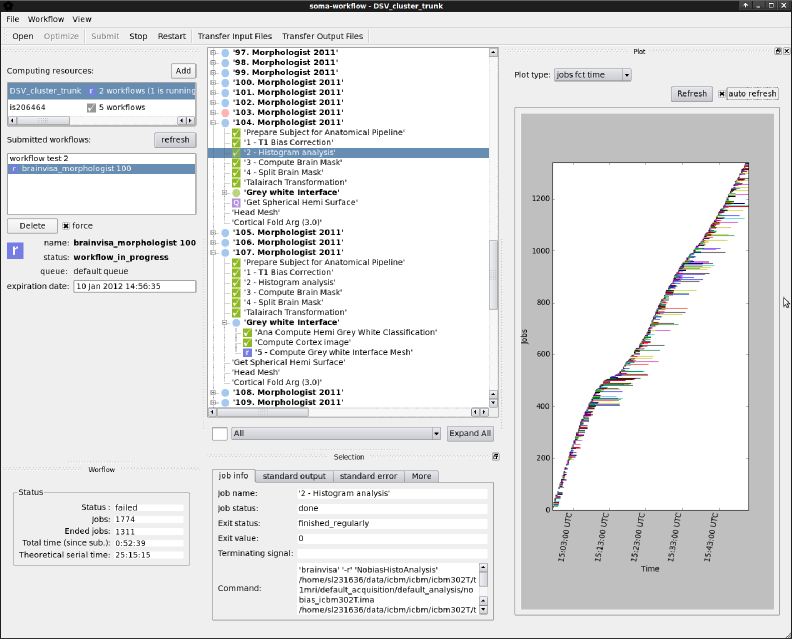
Task: Click running 'r' icon next to DSV_cluster_trunk workflows
Action: 92,91
